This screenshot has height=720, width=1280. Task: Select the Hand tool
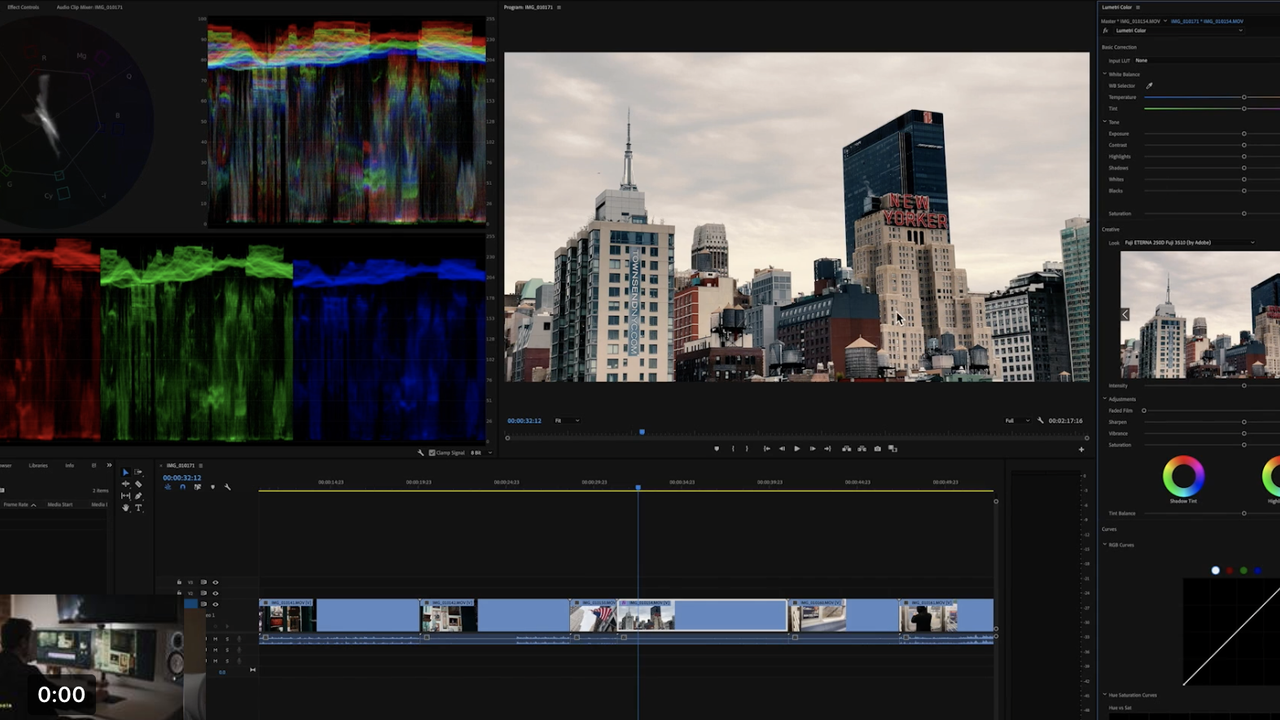coord(125,507)
